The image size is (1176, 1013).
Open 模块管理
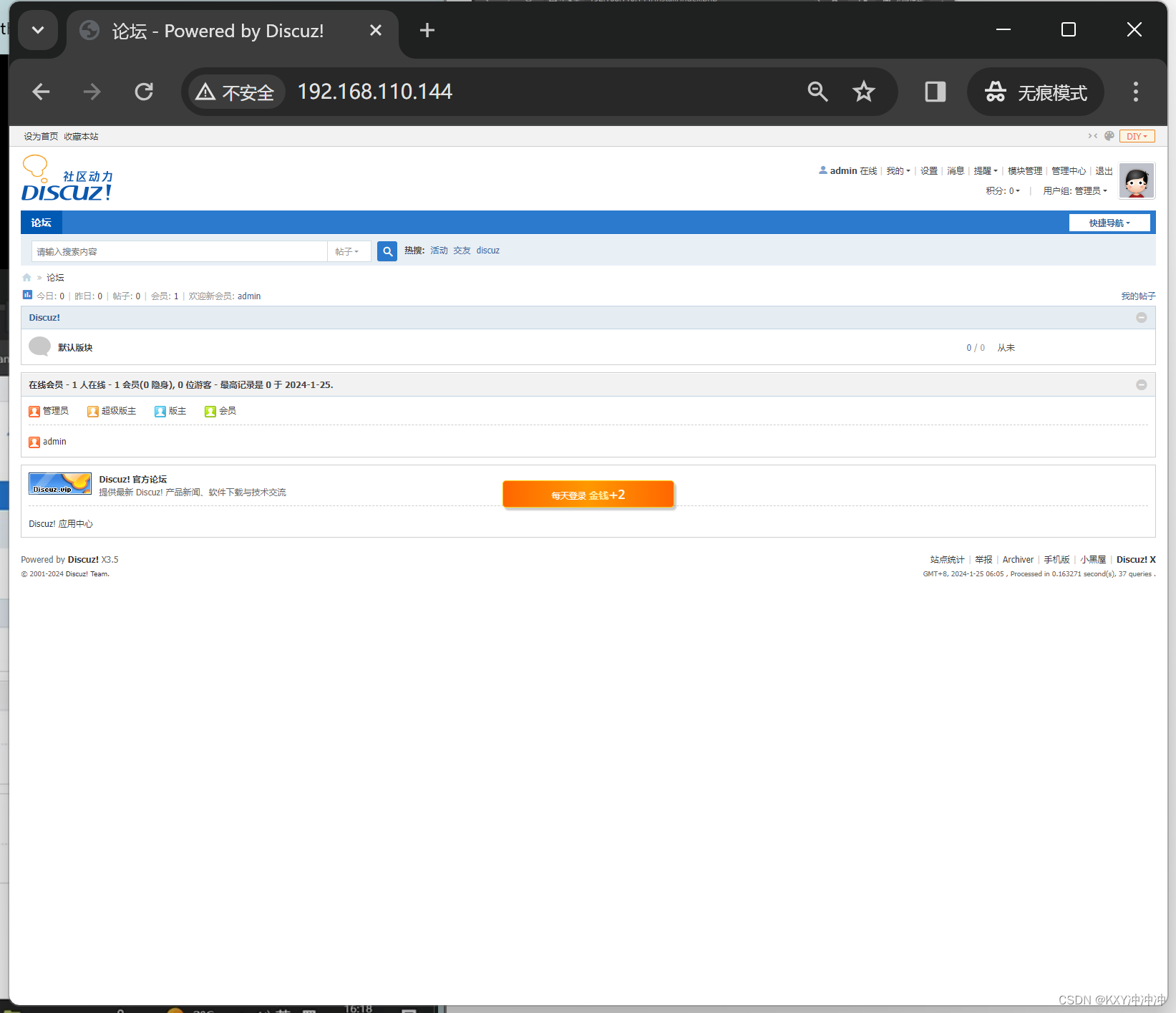point(1025,171)
